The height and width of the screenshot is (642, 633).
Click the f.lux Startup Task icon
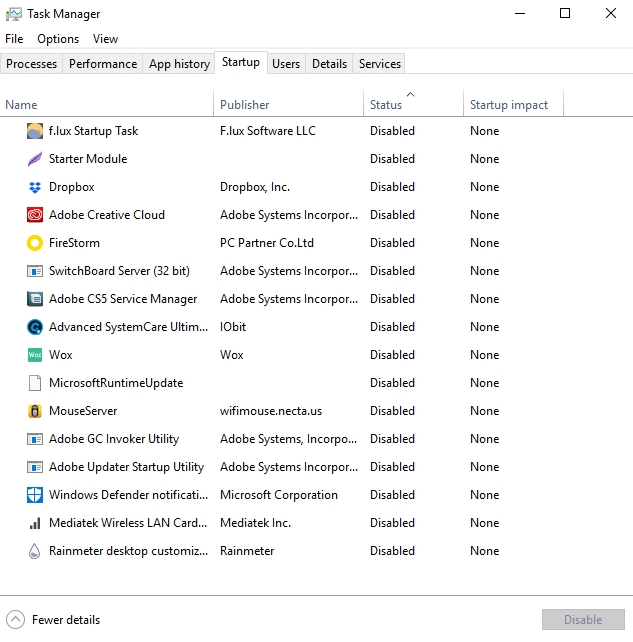pos(35,131)
